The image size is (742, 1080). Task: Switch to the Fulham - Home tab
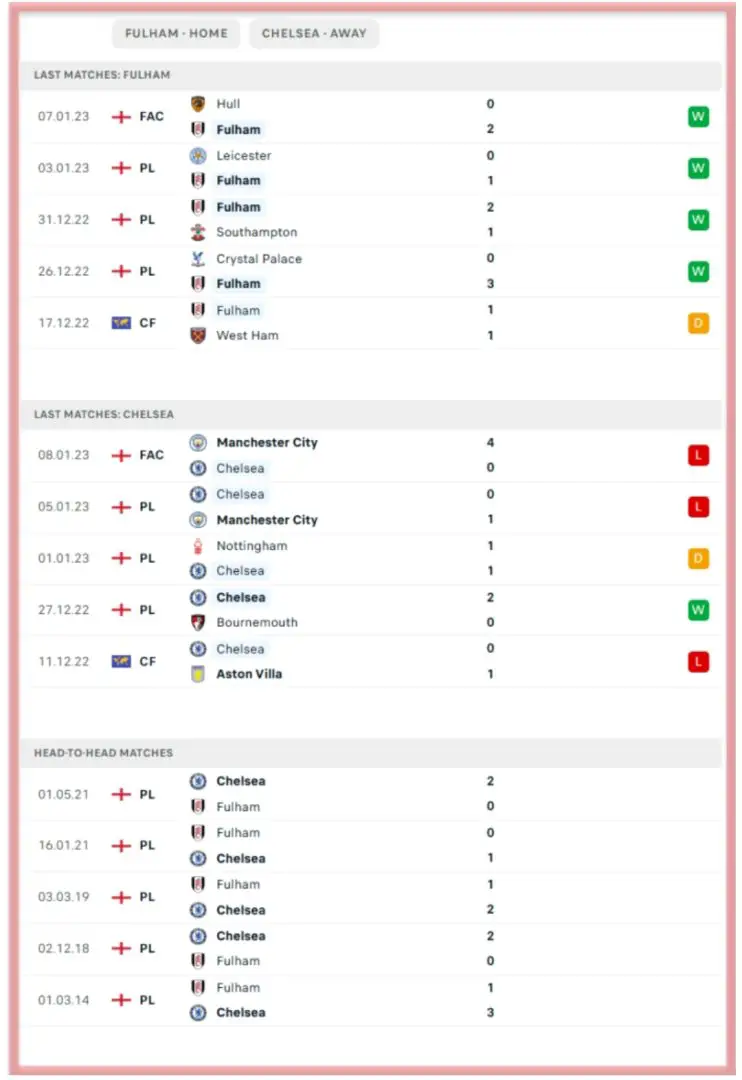[176, 33]
